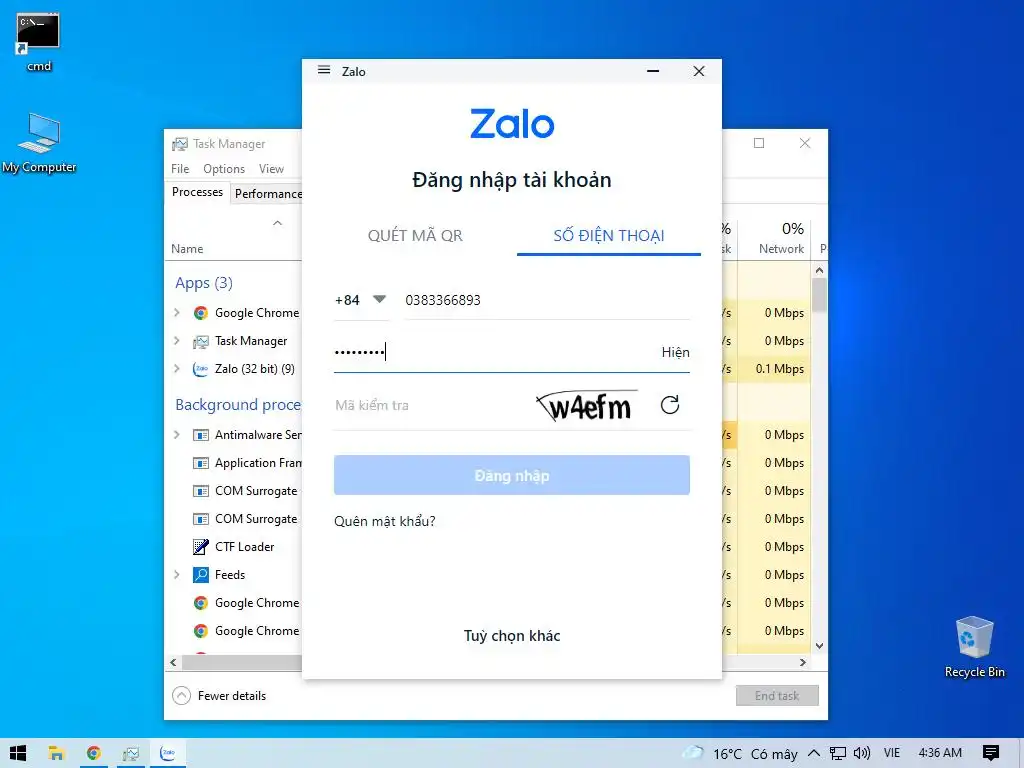
Task: Click the Application Frame Host process icon
Action: [x=200, y=463]
